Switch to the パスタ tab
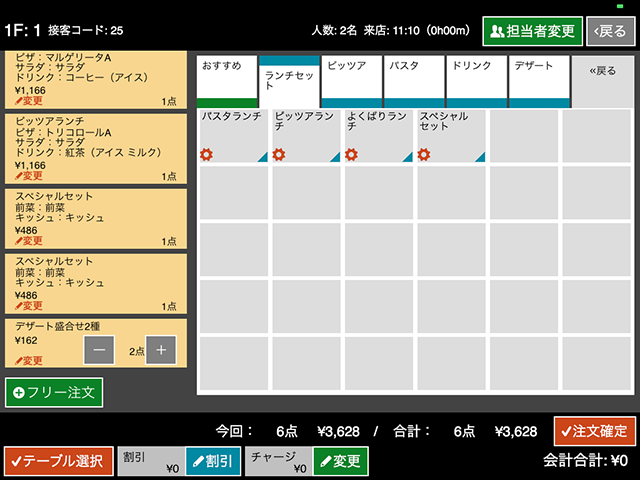The width and height of the screenshot is (640, 480). (414, 80)
